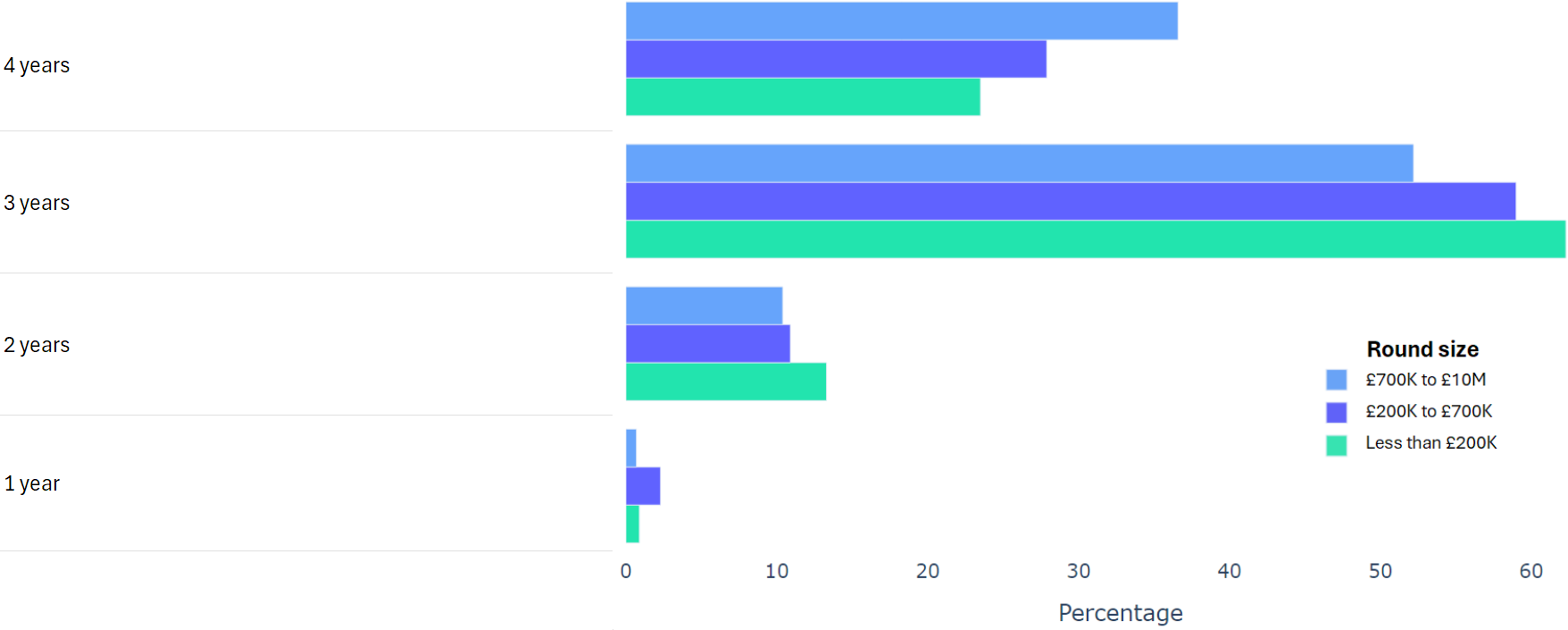Click the purple £200K to £700K legend swatch
Screen dimensions: 1568x630
[1336, 412]
